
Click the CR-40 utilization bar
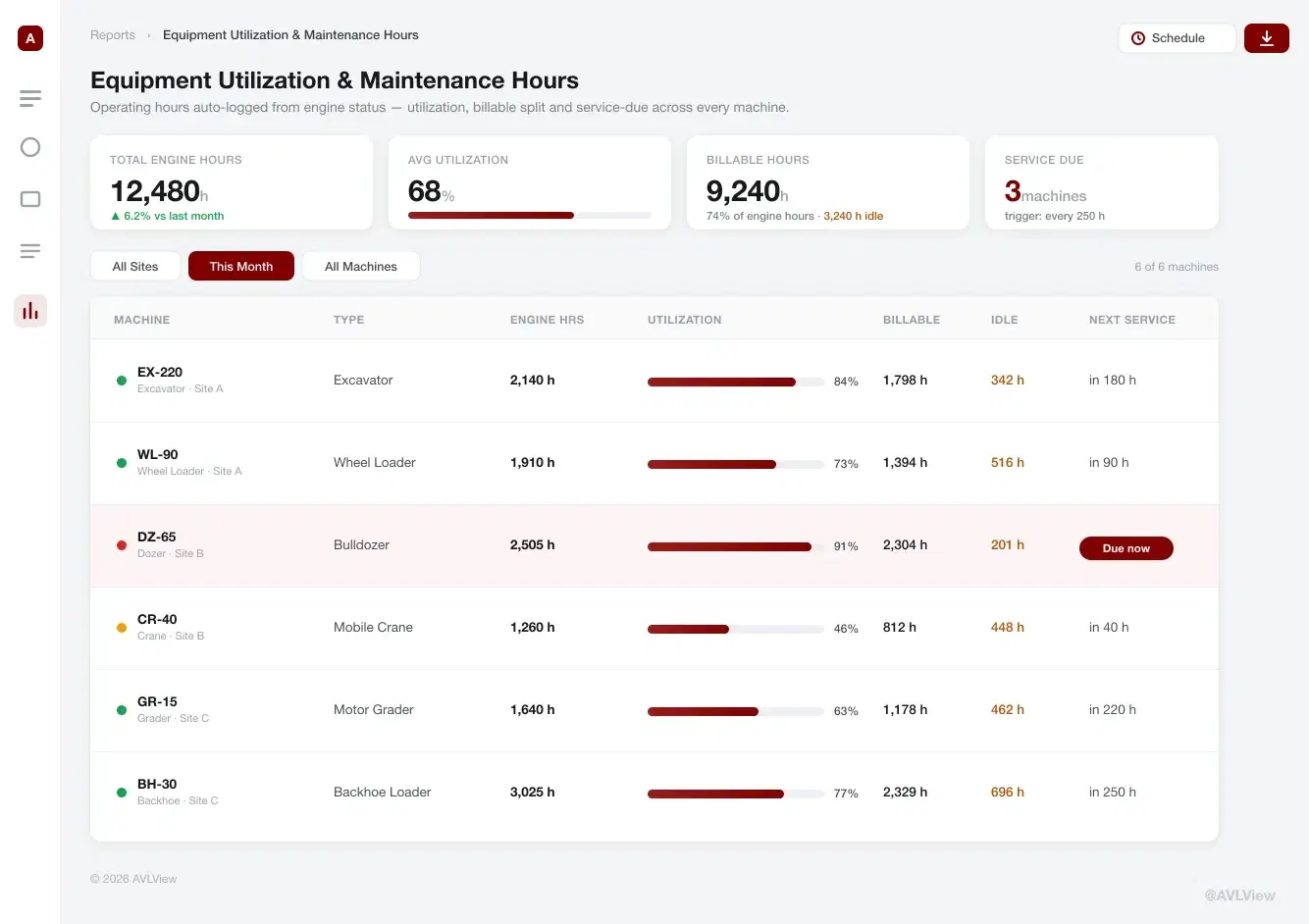pyautogui.click(x=736, y=629)
